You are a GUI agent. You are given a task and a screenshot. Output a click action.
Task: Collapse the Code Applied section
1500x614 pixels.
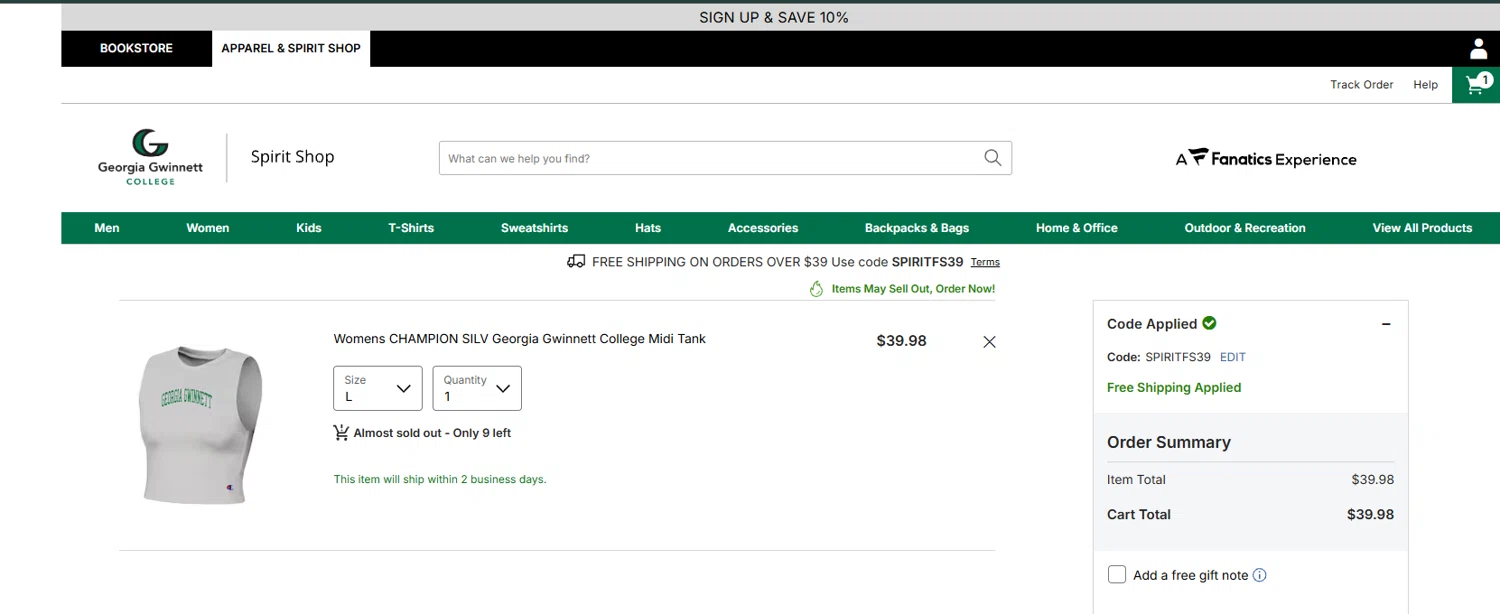click(x=1386, y=324)
